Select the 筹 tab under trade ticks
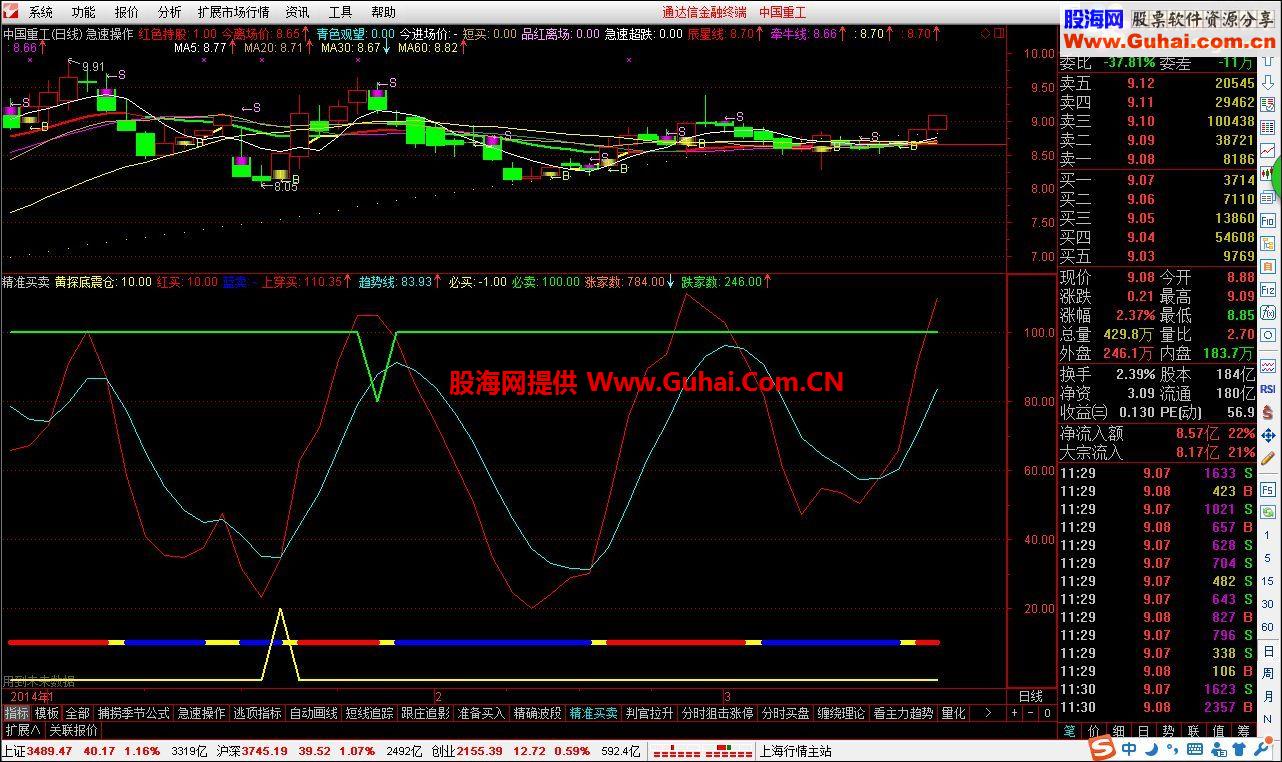The width and height of the screenshot is (1282, 762). pos(1243,731)
